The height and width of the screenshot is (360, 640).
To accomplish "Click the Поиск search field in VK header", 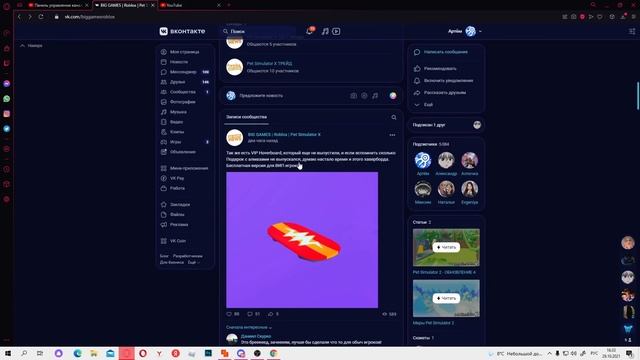I will [x=259, y=31].
